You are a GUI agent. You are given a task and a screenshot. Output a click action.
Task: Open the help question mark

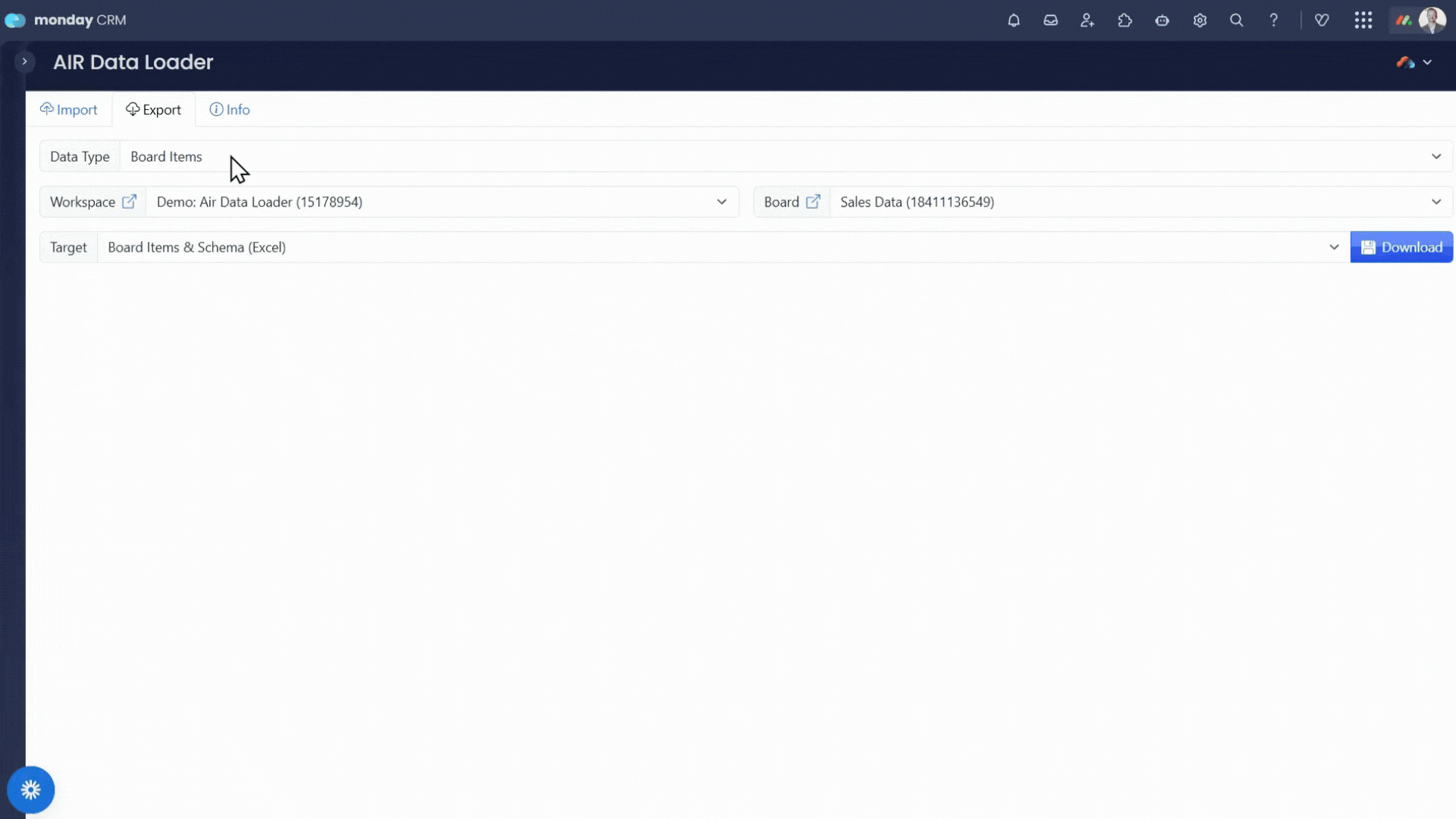tap(1274, 20)
